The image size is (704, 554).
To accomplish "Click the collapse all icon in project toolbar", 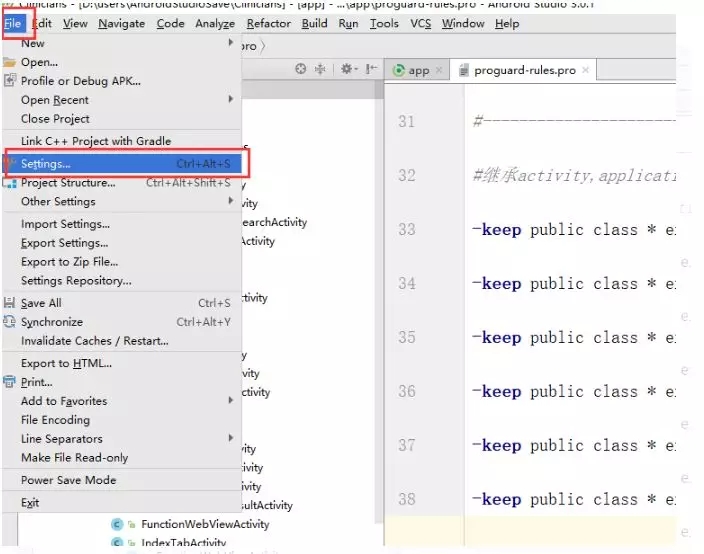I will (x=321, y=69).
